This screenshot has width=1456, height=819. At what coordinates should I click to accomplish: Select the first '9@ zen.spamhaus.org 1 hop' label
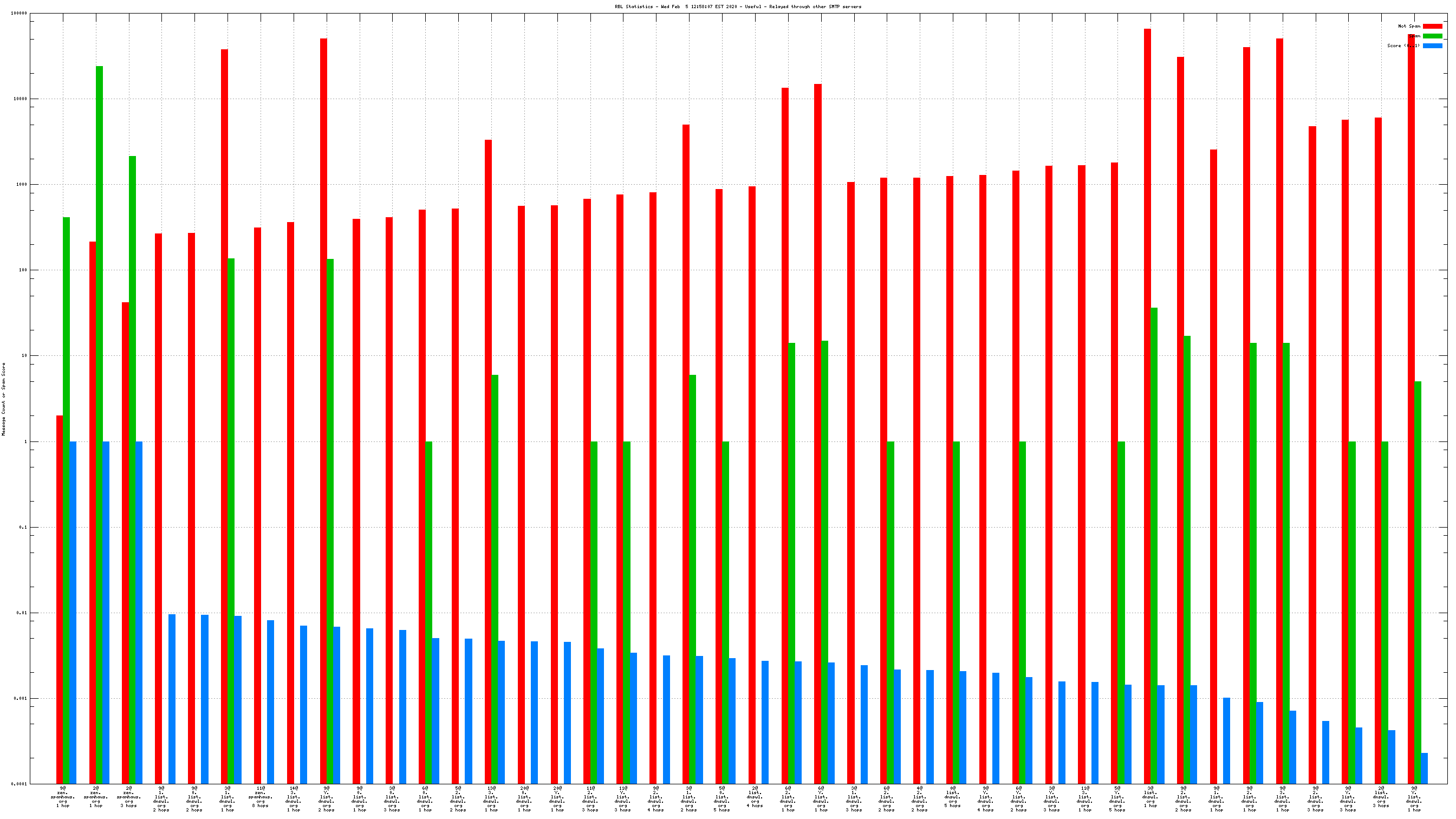(x=63, y=797)
